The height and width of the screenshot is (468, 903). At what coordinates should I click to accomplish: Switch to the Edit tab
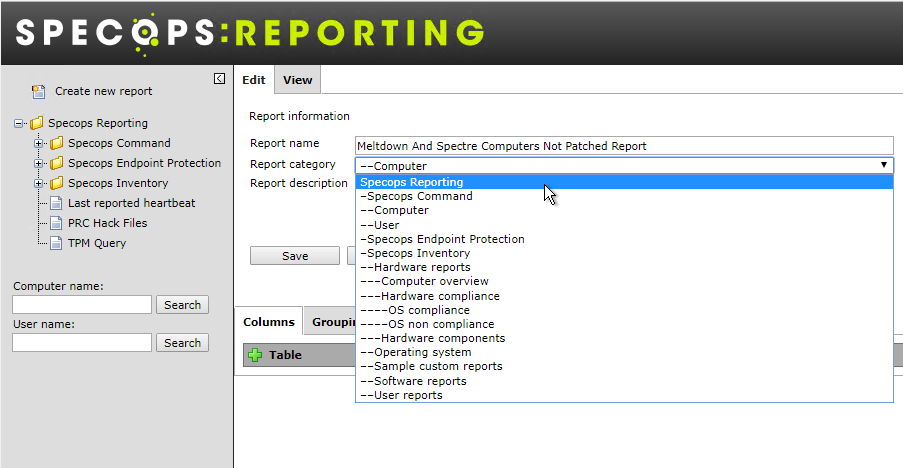pyautogui.click(x=254, y=80)
